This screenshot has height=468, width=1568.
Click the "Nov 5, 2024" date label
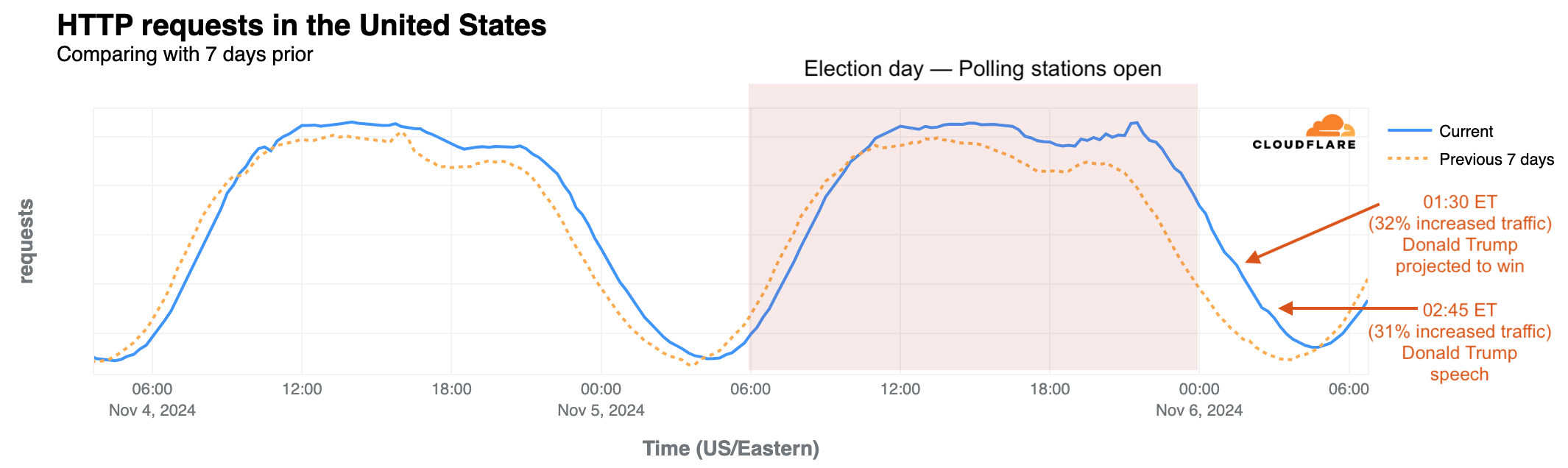[601, 411]
